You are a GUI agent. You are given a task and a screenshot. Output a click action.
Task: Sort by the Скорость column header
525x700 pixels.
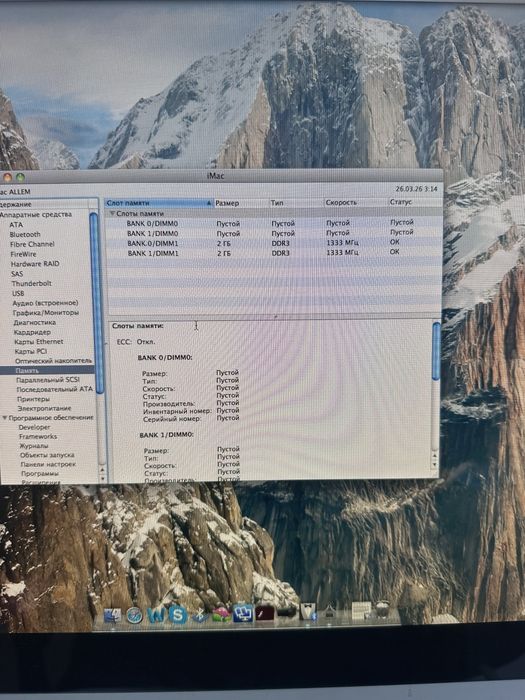coord(356,202)
